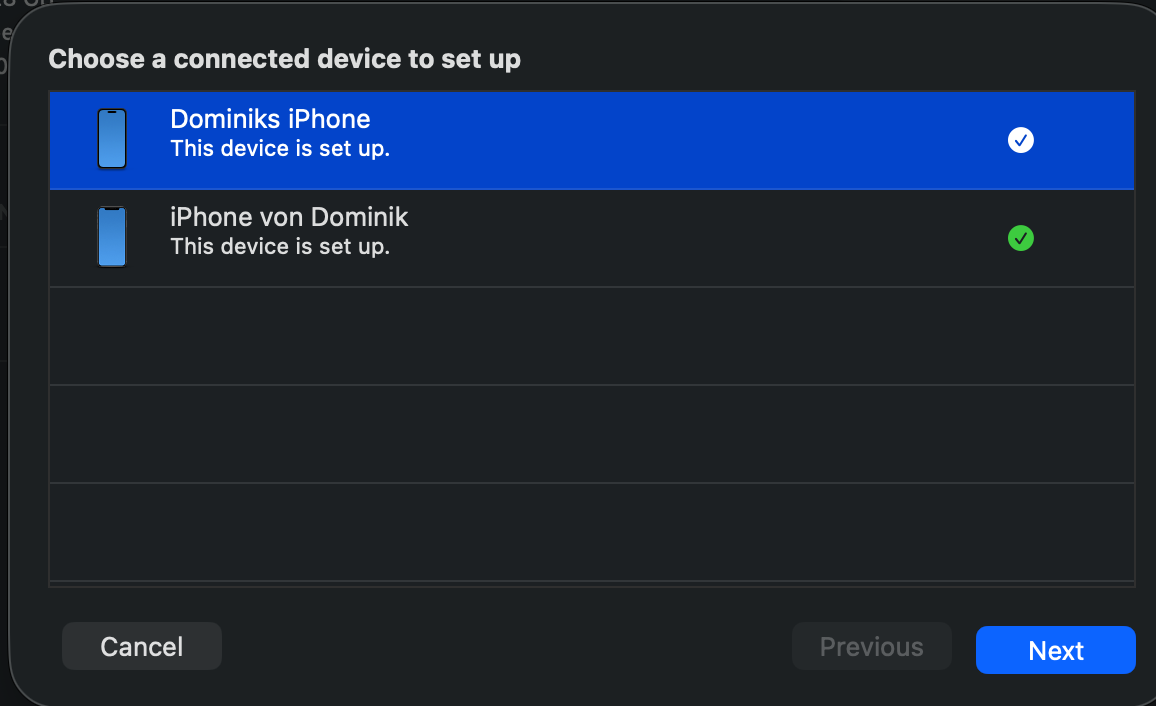The image size is (1156, 706).
Task: Click the bottom border of the device list
Action: [592, 584]
